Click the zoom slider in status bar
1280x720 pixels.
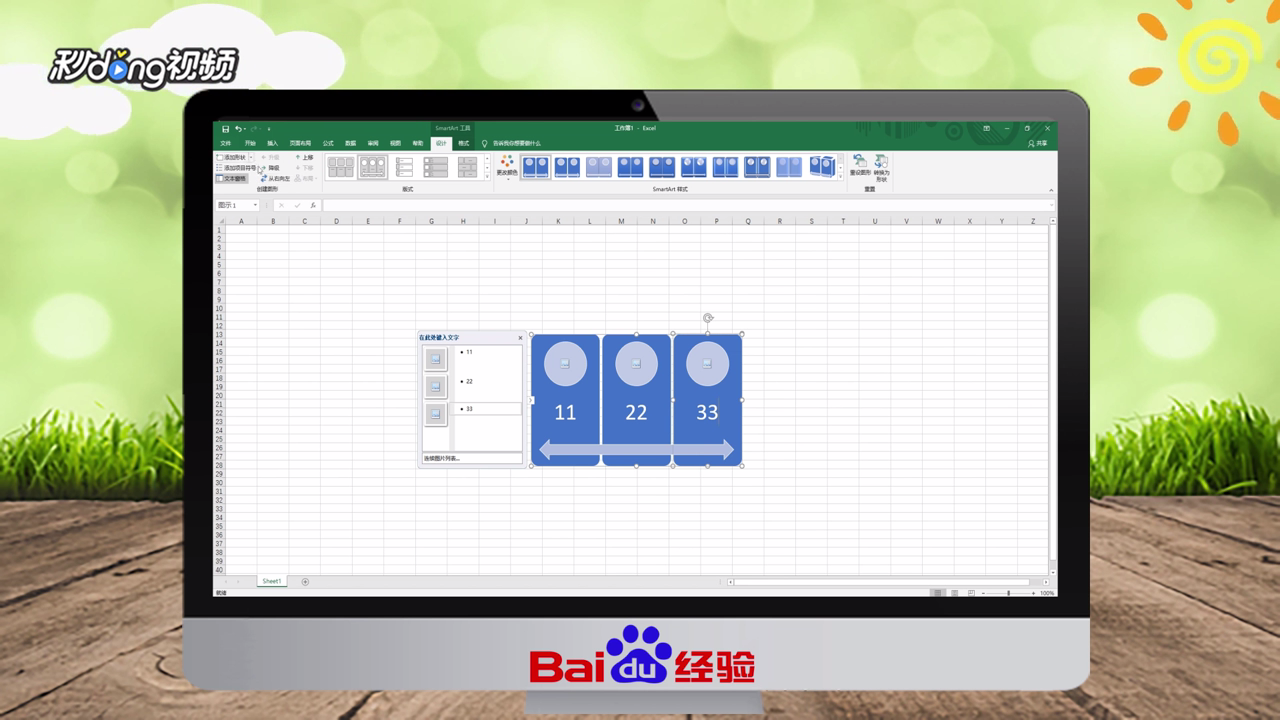[x=1008, y=593]
